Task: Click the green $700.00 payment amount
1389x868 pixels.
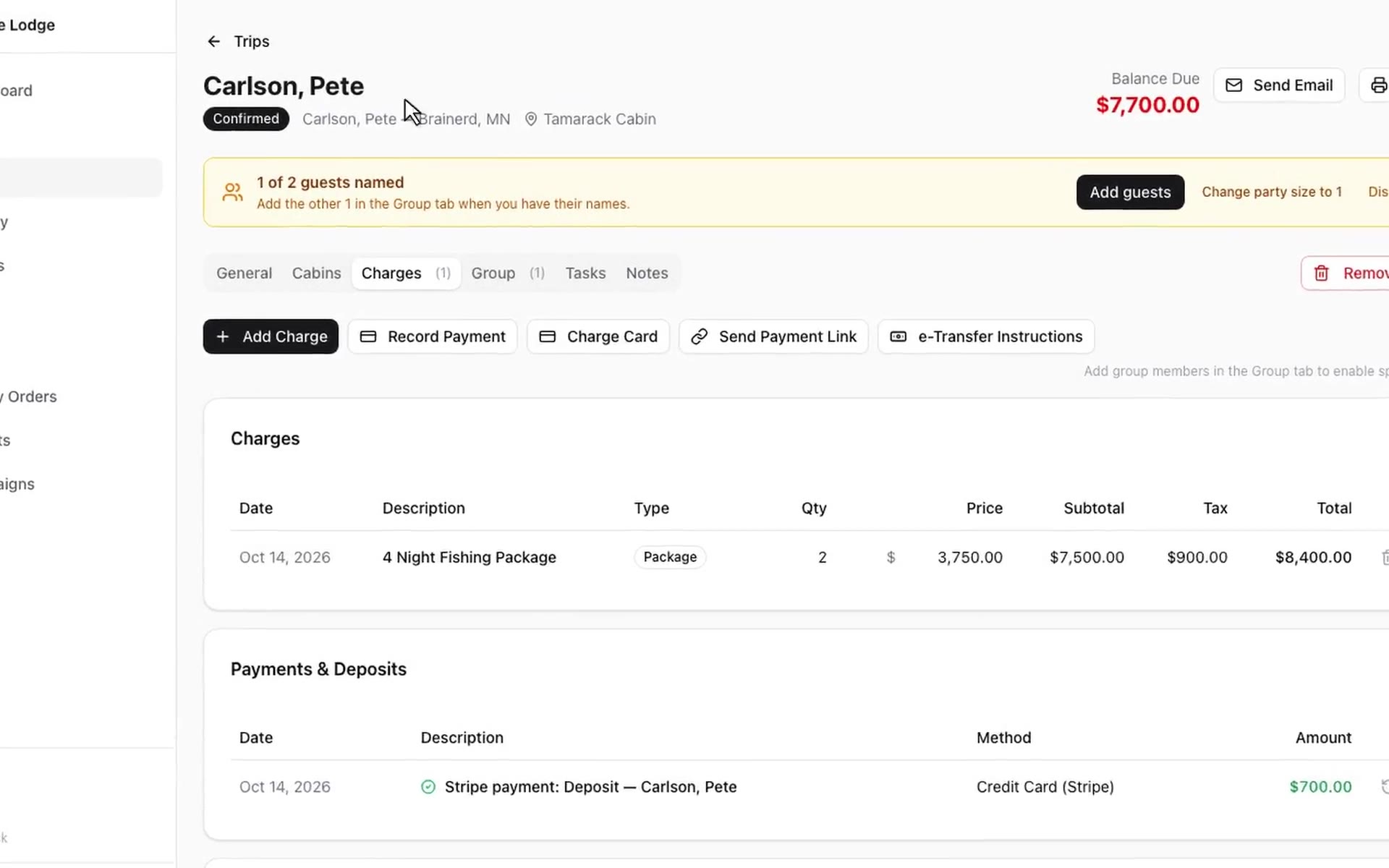Action: pos(1320,787)
